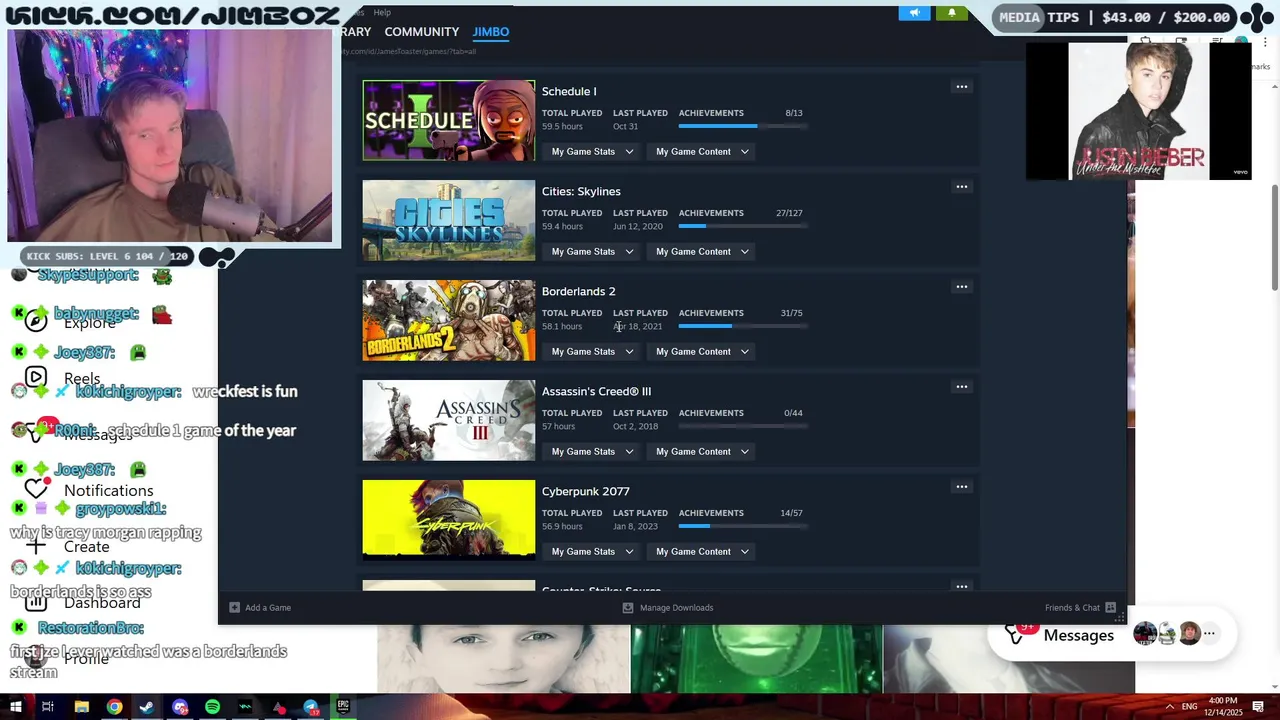This screenshot has width=1280, height=720.
Task: Open the Borderlands 2 title link
Action: click(x=578, y=291)
